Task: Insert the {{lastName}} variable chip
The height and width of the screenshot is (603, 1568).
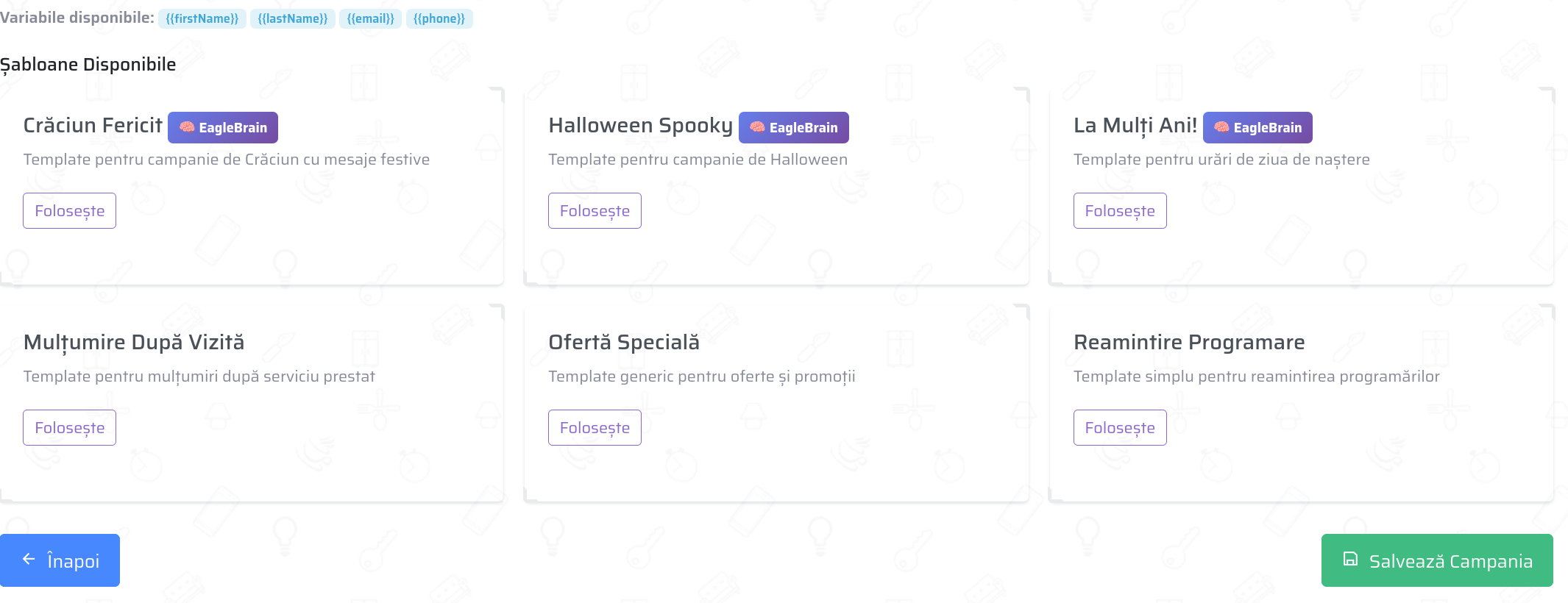Action: tap(293, 18)
